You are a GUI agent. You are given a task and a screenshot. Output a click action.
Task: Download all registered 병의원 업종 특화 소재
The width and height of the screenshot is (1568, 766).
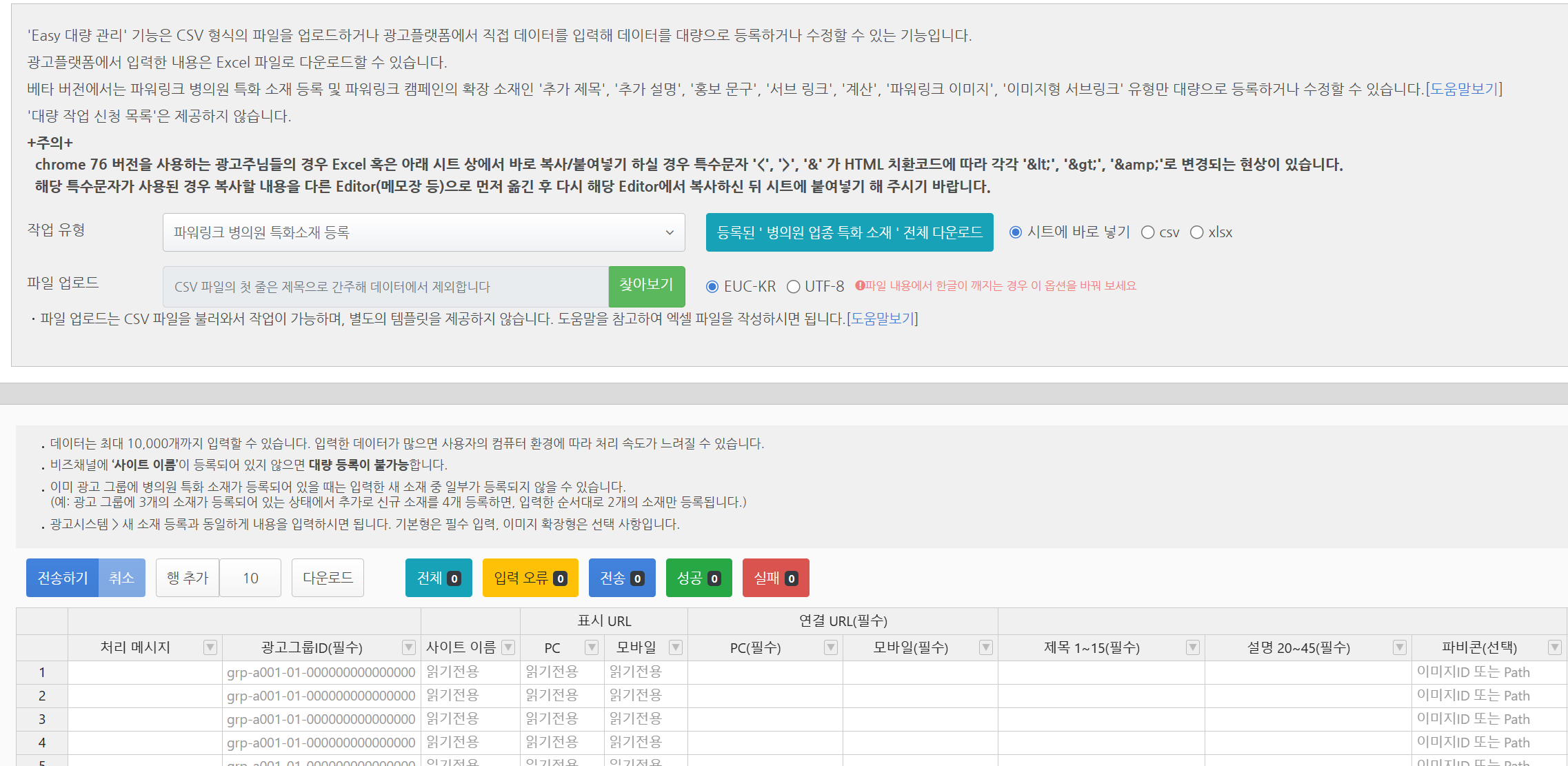(x=849, y=232)
